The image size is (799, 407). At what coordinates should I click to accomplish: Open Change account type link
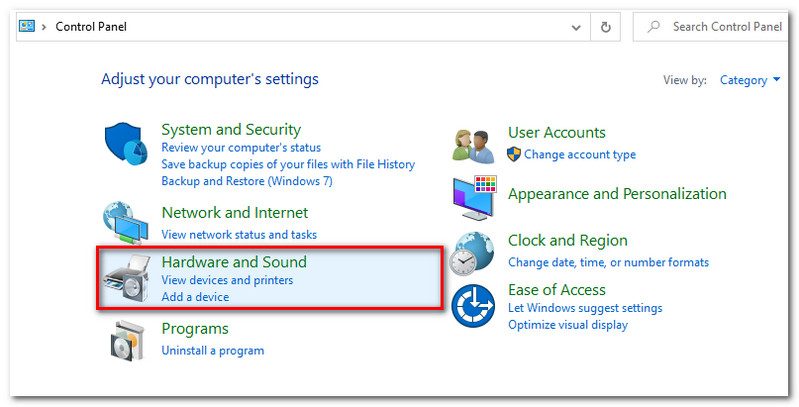click(x=579, y=154)
